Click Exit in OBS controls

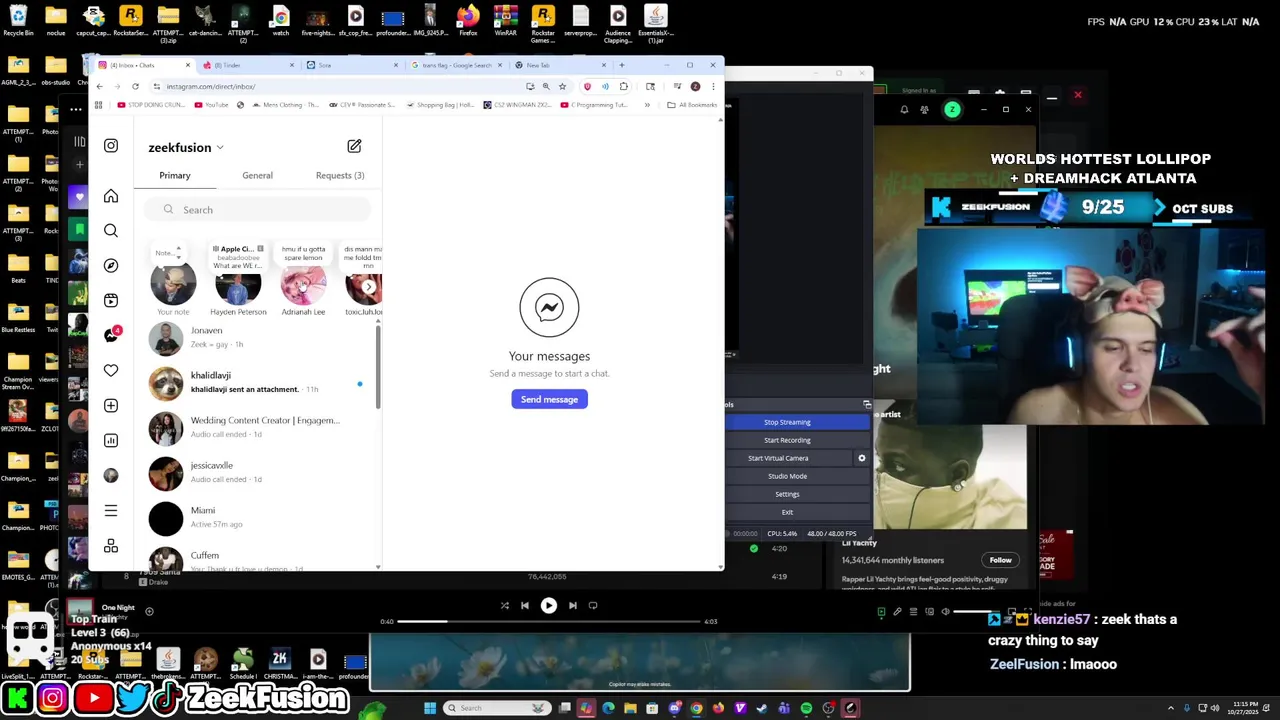[787, 512]
